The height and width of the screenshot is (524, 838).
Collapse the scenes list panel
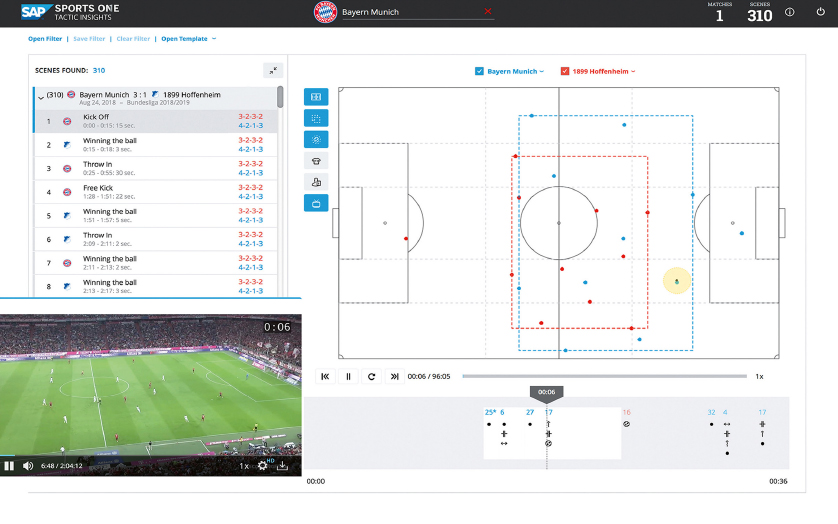click(273, 71)
